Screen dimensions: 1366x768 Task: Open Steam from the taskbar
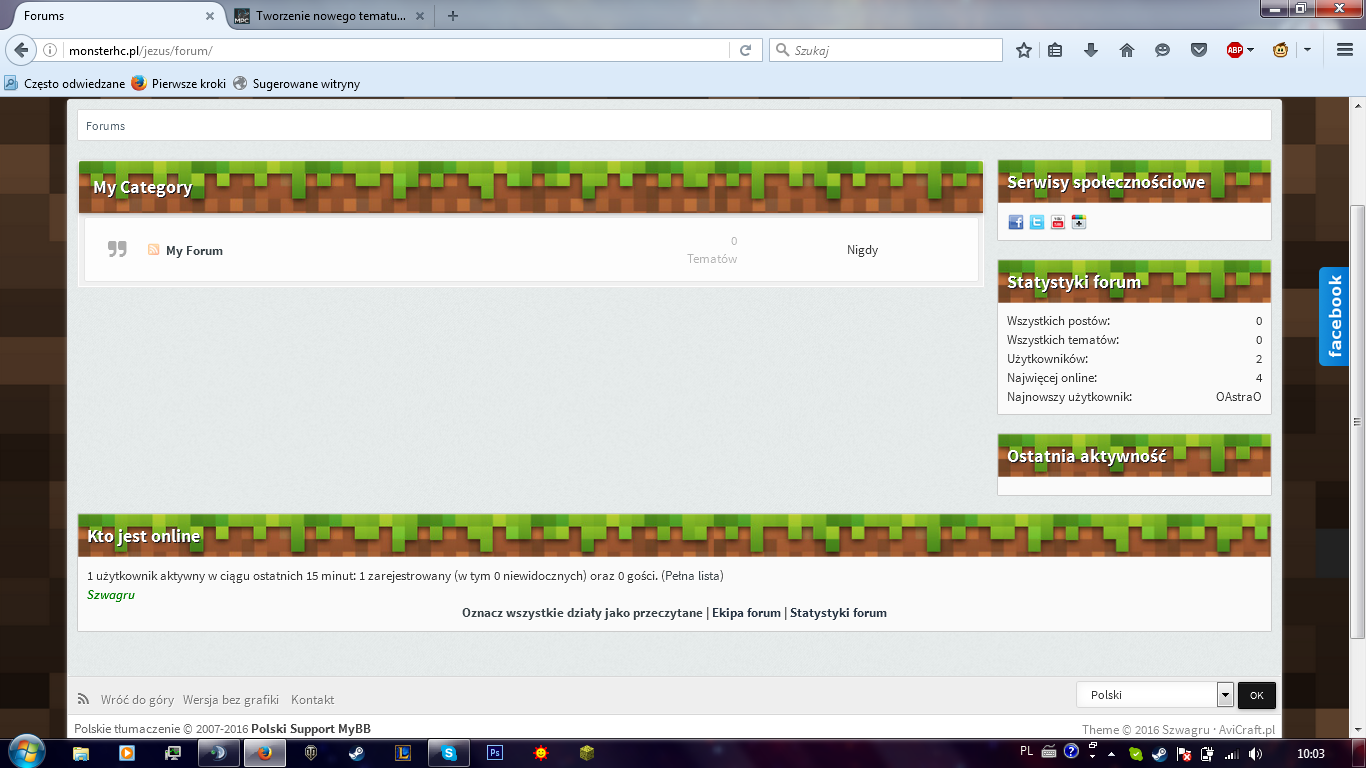click(356, 753)
